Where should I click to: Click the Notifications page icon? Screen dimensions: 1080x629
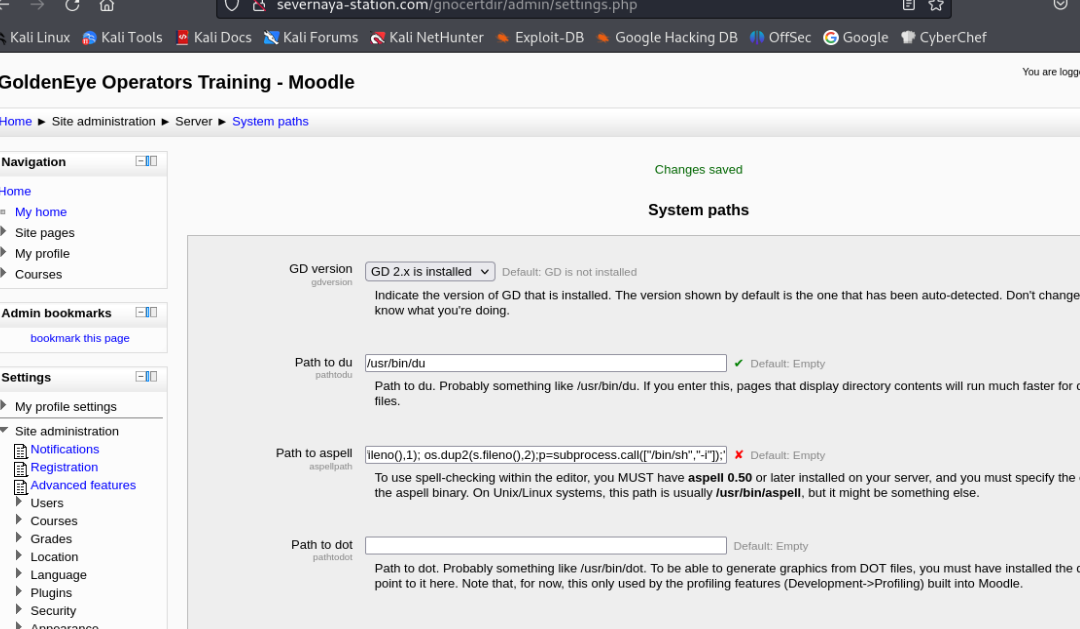coord(20,450)
